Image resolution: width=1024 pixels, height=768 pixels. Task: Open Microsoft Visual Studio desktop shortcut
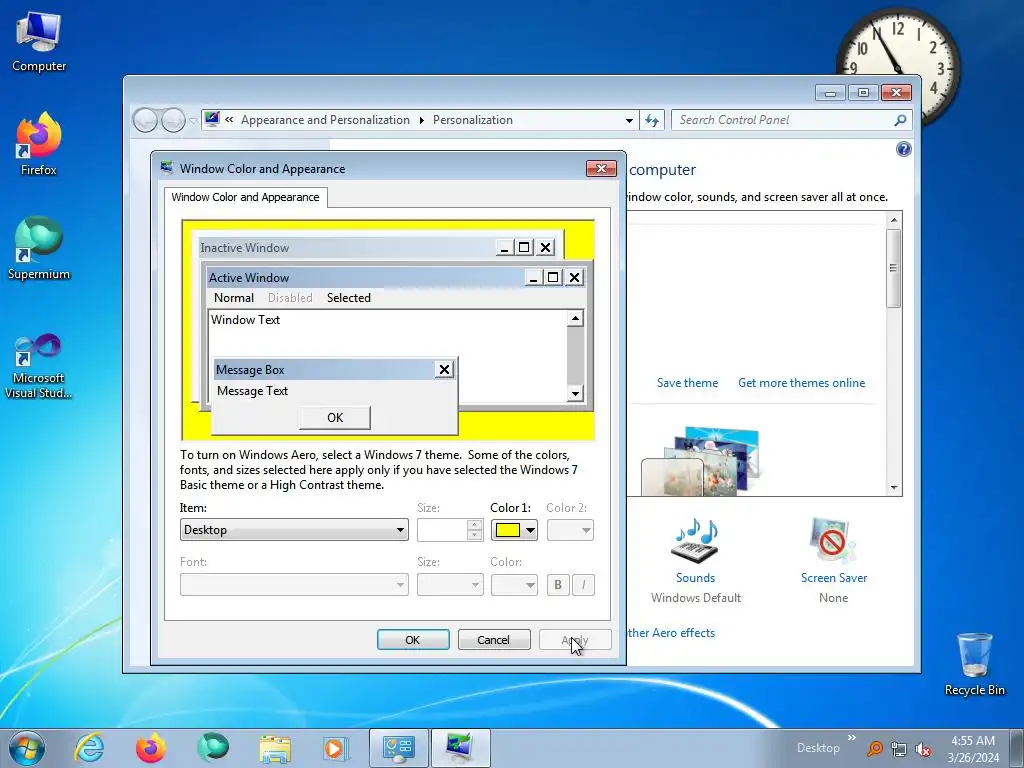(x=39, y=366)
